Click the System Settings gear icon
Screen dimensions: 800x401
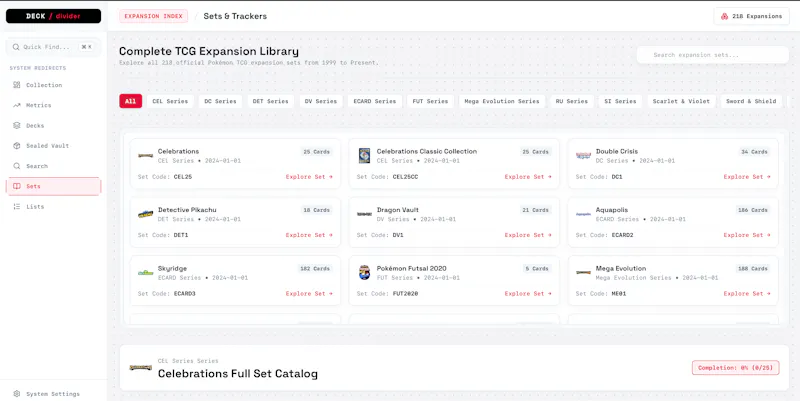tap(17, 394)
